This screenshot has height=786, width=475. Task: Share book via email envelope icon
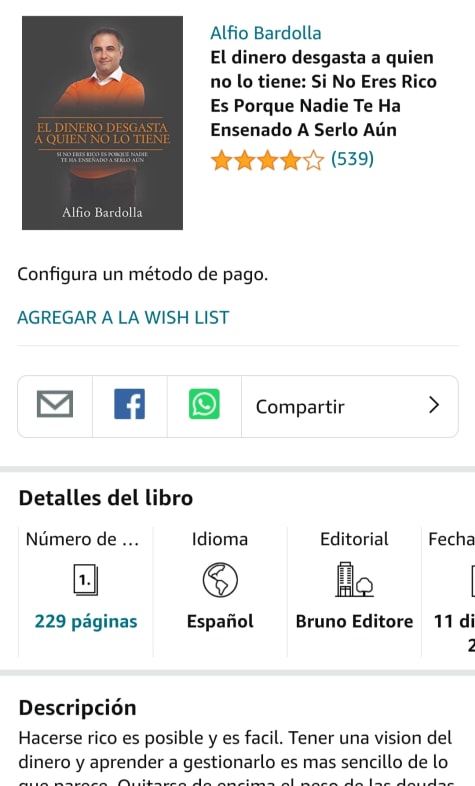tap(55, 404)
